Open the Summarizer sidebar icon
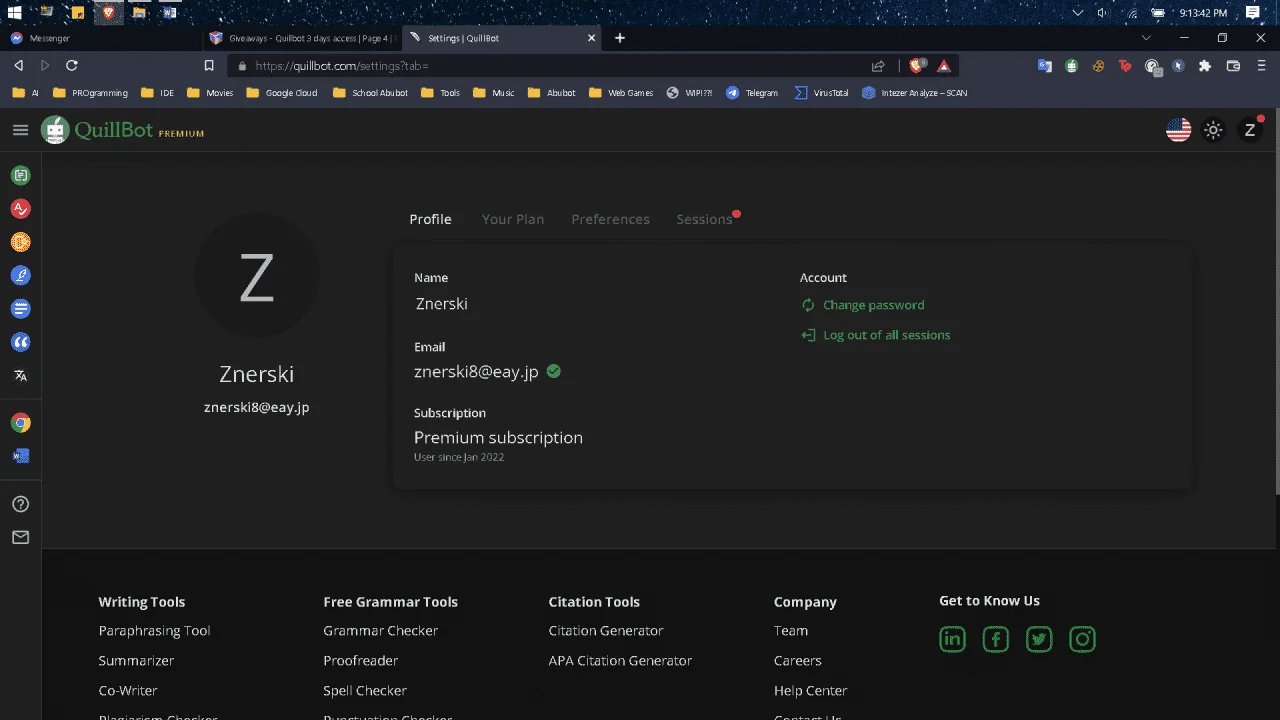Screen dimensions: 1280x720 click(20, 309)
